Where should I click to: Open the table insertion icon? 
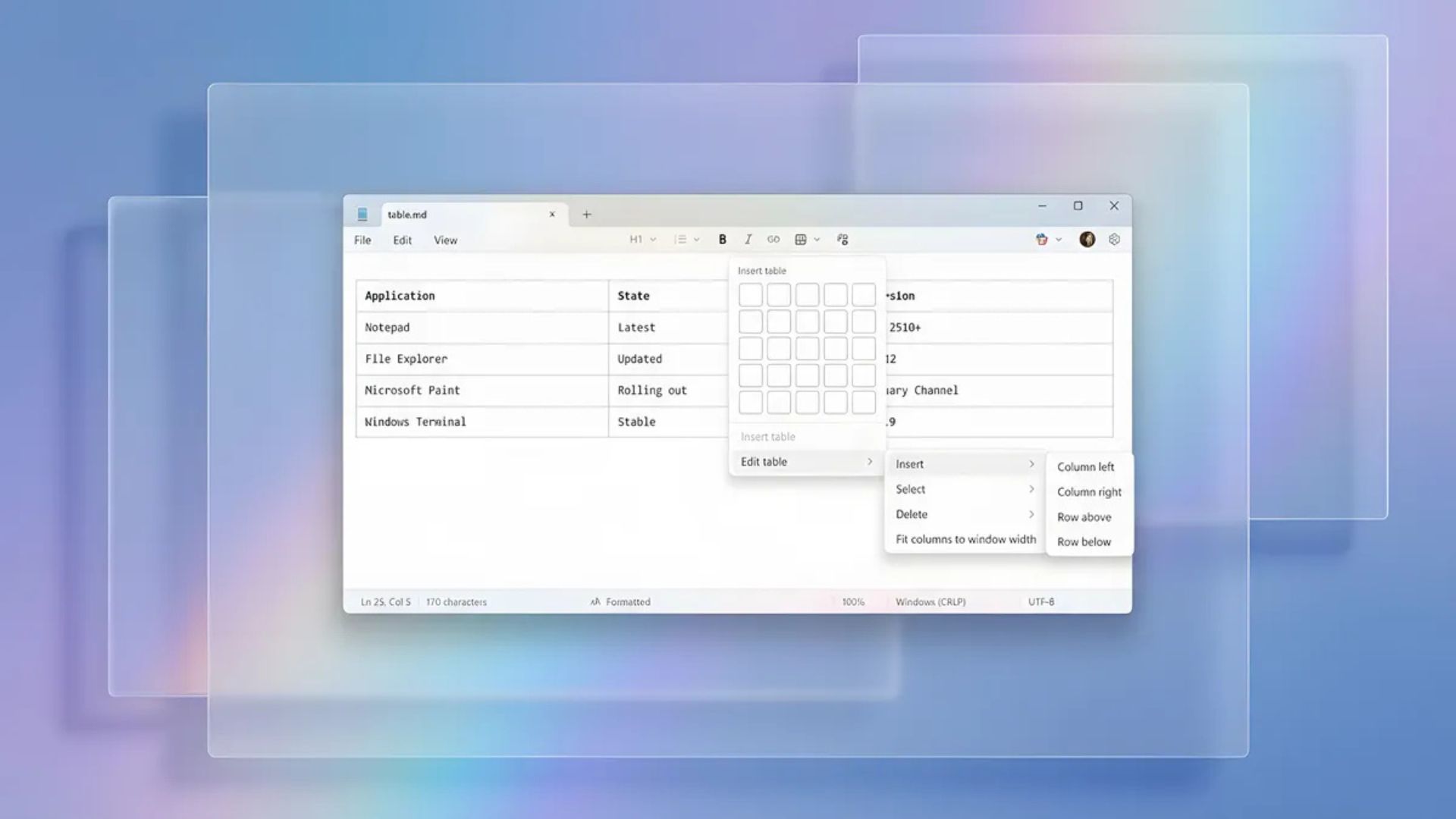coord(799,240)
